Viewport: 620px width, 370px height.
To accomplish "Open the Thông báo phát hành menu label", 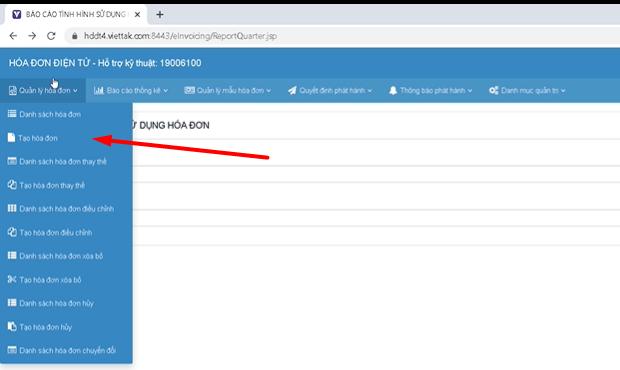I will (433, 91).
